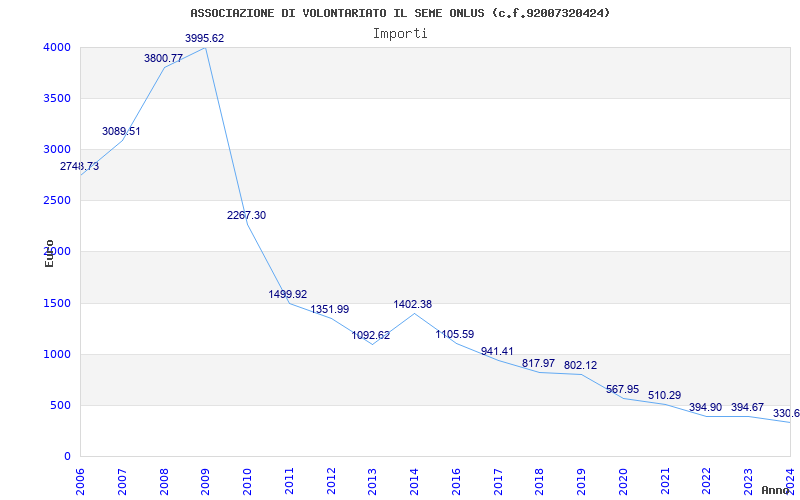800x500 pixels.
Task: Click the Anno x-axis label
Action: pos(775,490)
